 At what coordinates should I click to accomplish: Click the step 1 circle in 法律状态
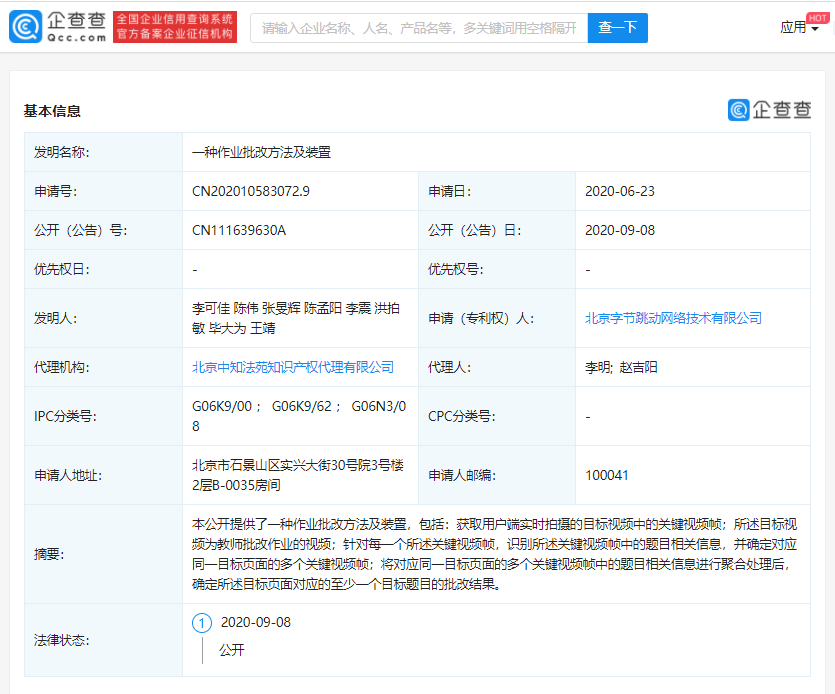coord(202,623)
